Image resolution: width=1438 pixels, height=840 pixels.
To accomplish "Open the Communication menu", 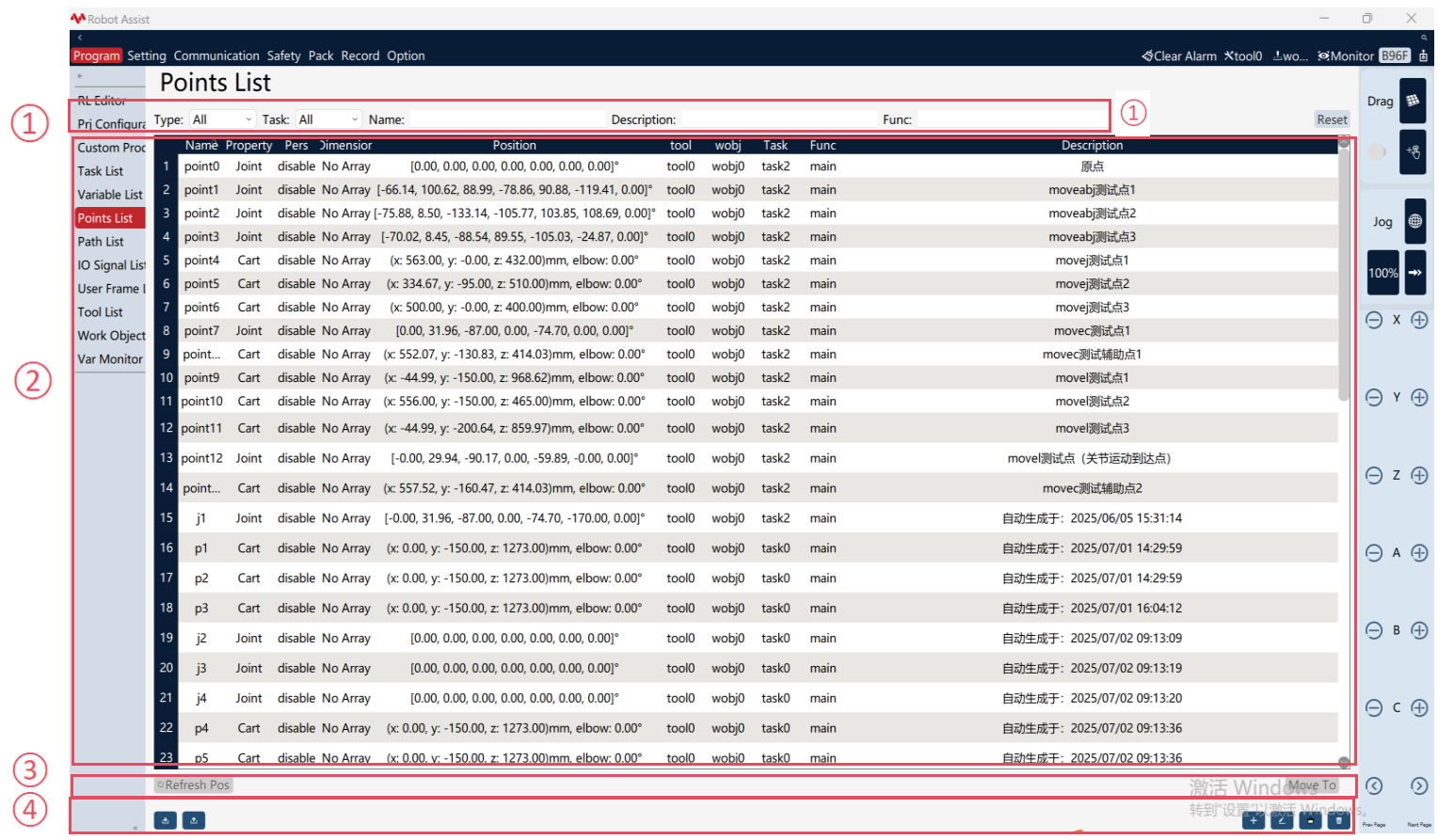I will coord(216,55).
